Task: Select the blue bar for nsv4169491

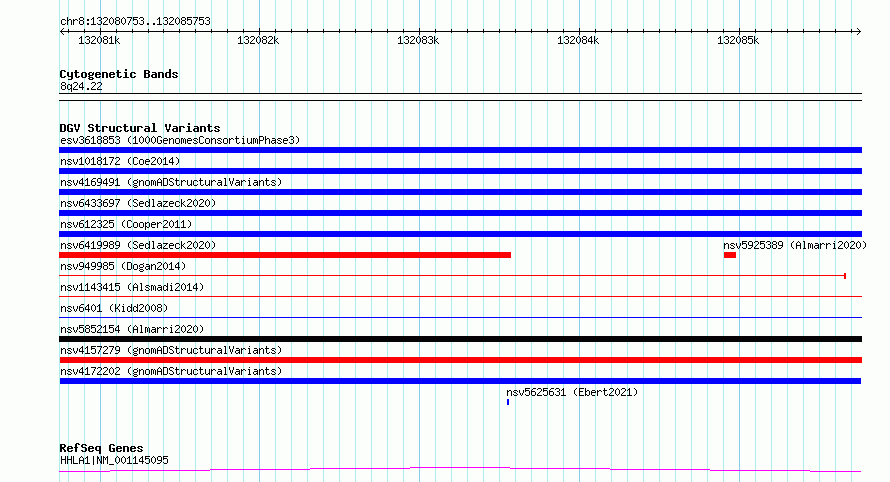Action: pos(460,192)
